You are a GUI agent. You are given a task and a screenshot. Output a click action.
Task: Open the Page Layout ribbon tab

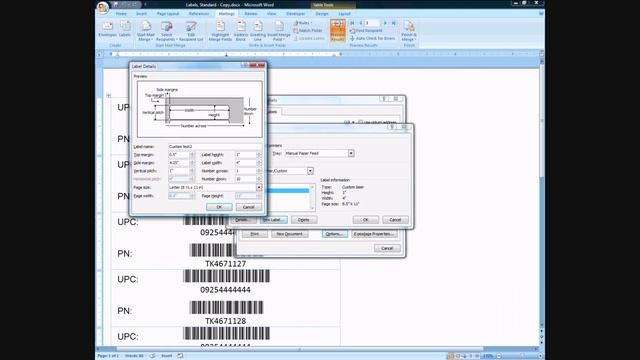168,14
